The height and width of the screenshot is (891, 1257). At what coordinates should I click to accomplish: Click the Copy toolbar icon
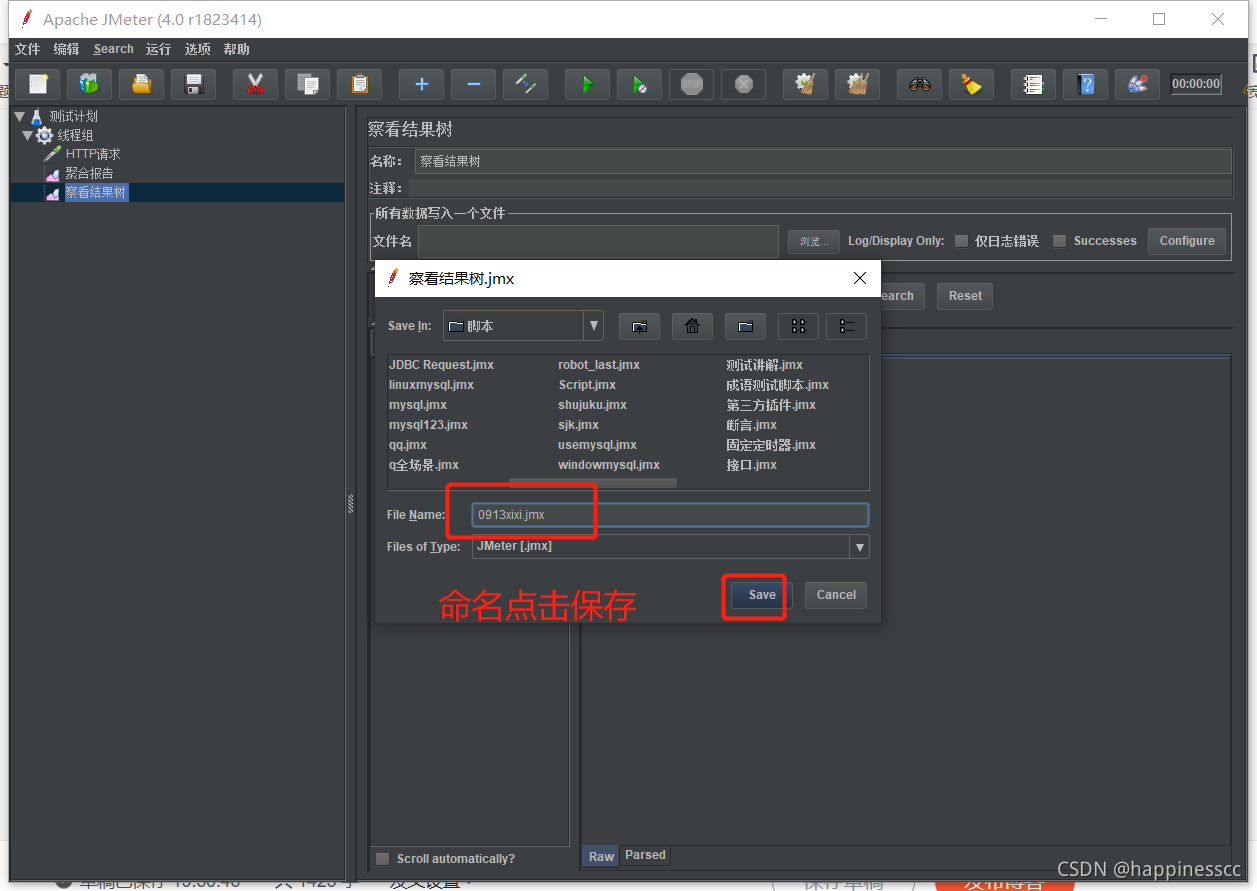(x=307, y=84)
